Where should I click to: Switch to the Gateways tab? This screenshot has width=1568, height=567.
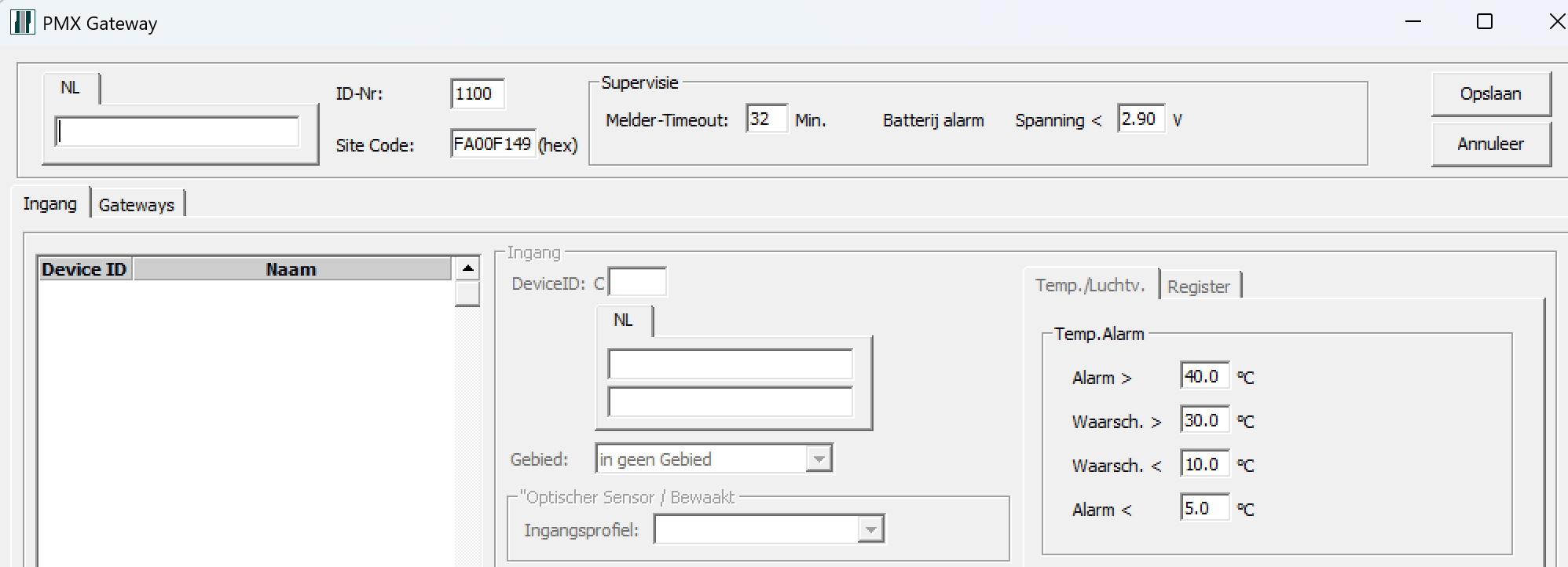coord(137,205)
